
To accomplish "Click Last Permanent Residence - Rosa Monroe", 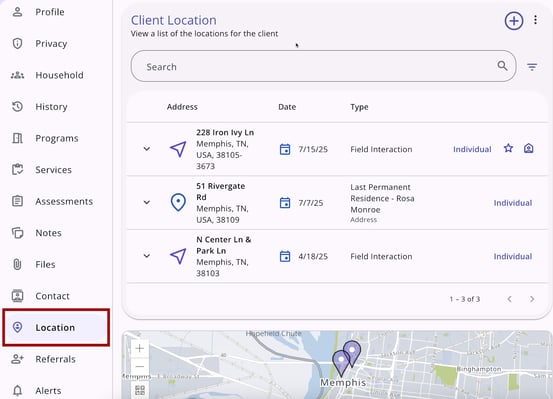I will (382, 198).
